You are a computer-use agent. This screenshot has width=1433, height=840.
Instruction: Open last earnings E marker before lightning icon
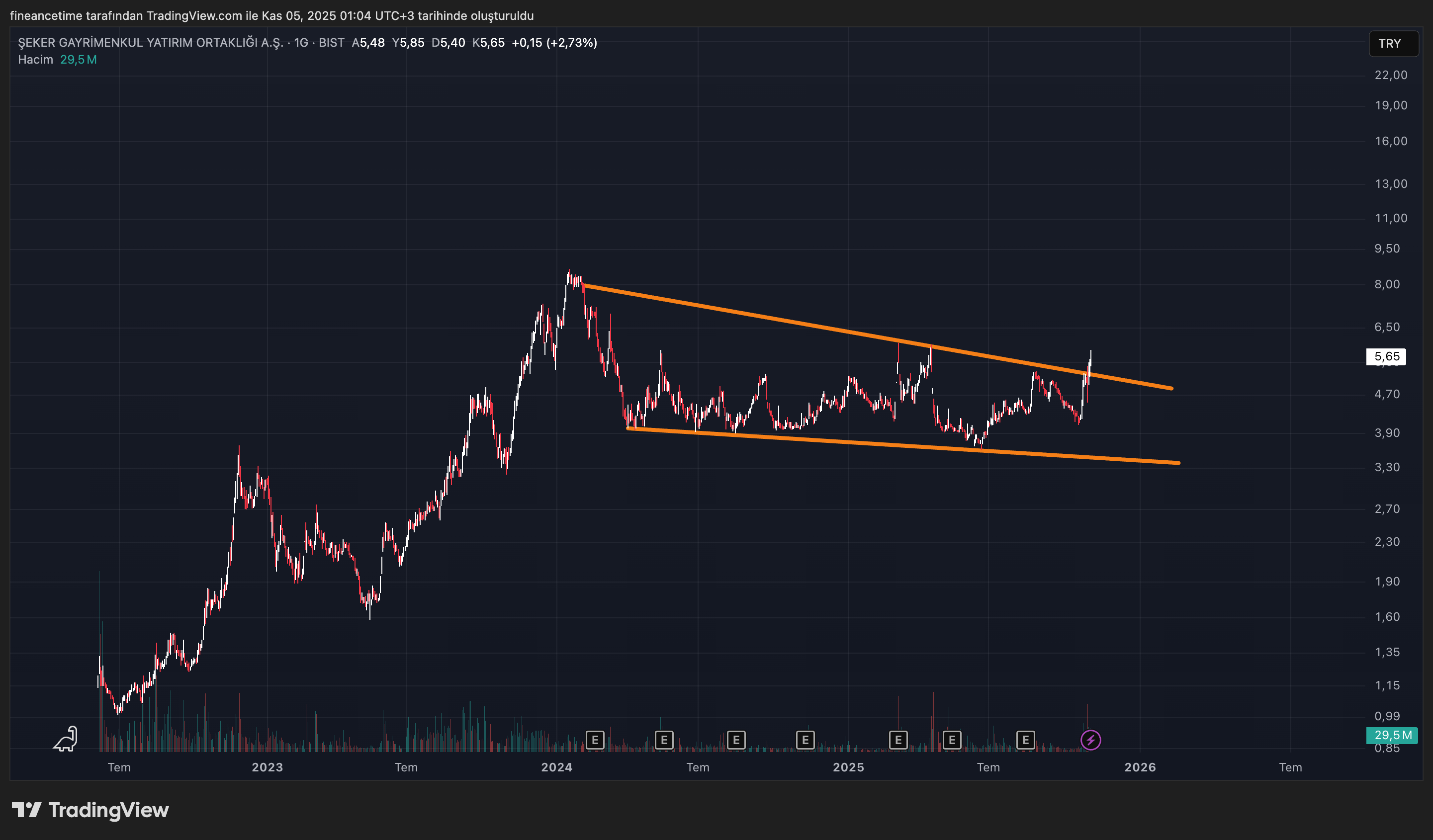coord(1025,740)
